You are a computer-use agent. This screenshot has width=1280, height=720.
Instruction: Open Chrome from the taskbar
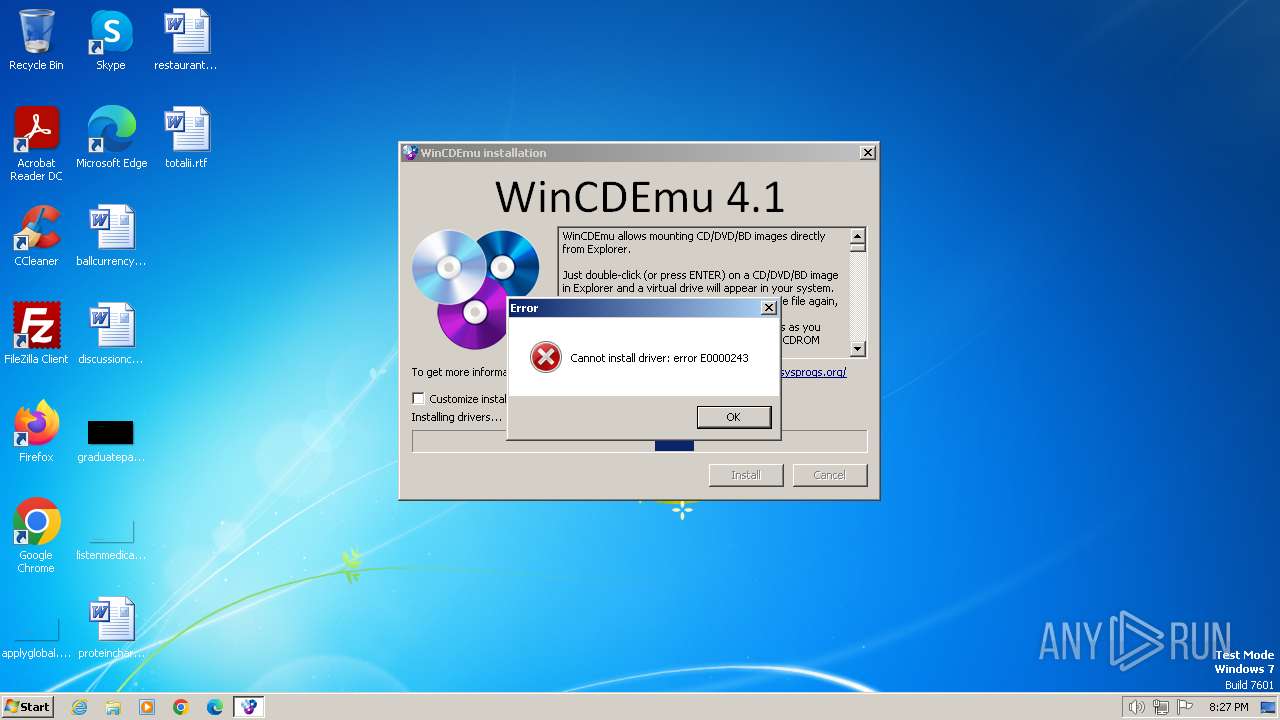coord(181,707)
